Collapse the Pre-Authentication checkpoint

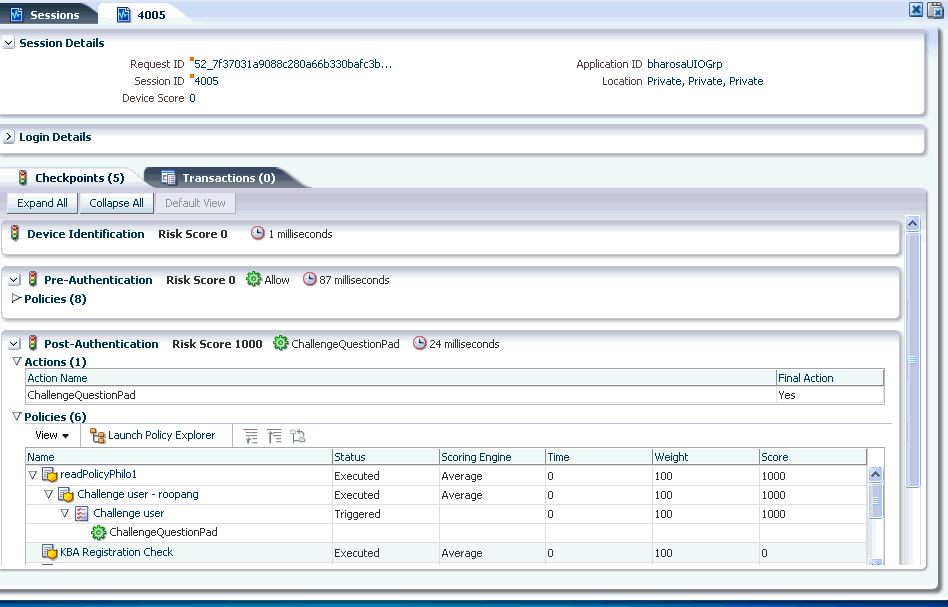14,280
